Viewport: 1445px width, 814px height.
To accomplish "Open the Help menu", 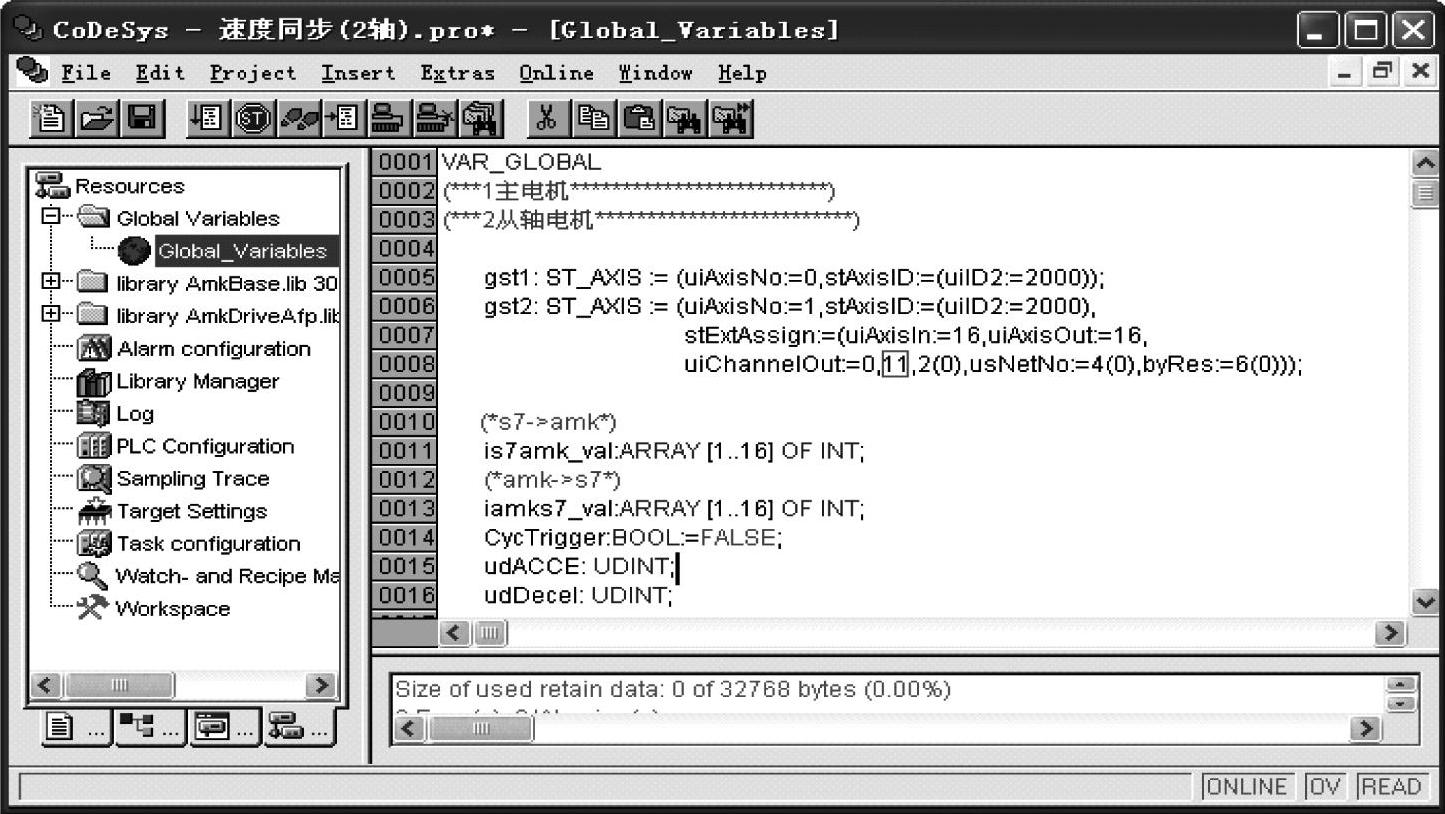I will pyautogui.click(x=742, y=73).
